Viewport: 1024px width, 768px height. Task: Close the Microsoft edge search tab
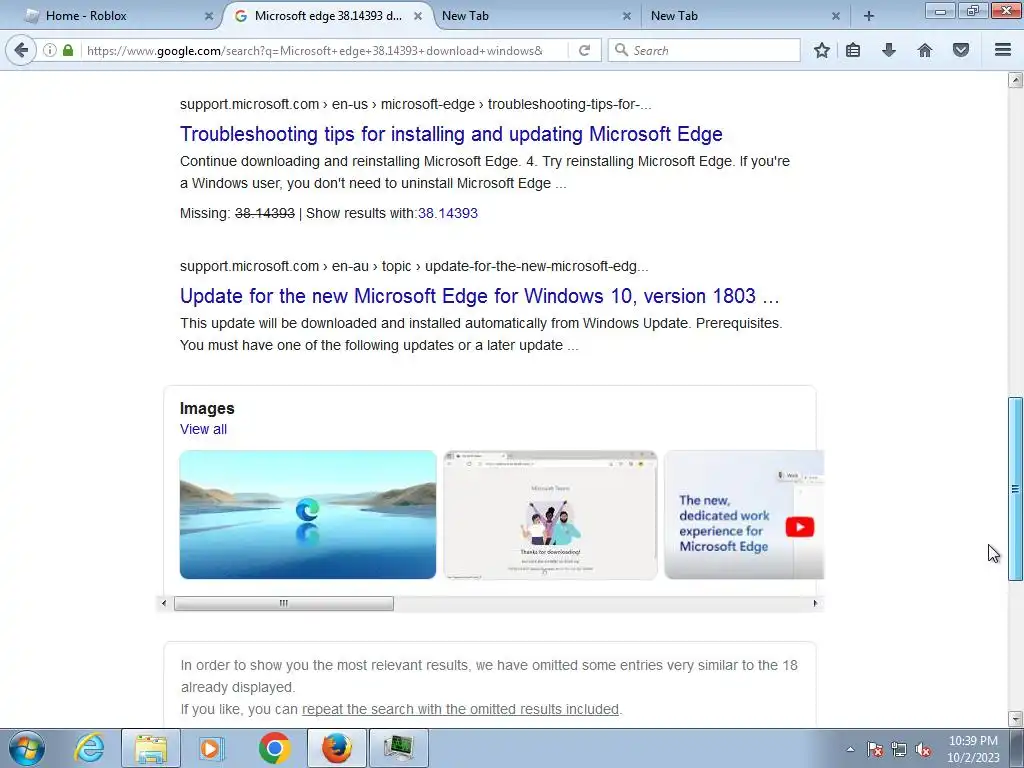(418, 16)
